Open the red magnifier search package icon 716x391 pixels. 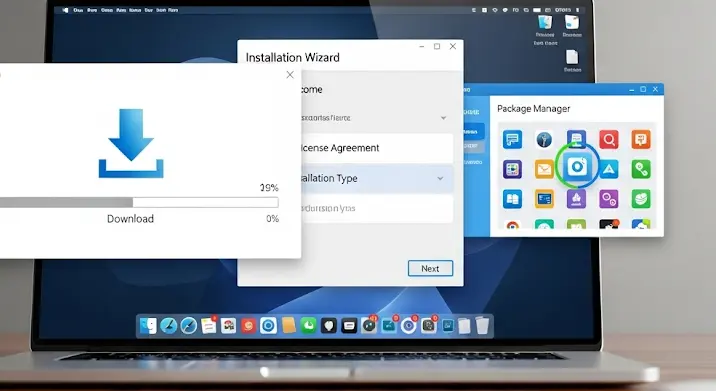609,139
